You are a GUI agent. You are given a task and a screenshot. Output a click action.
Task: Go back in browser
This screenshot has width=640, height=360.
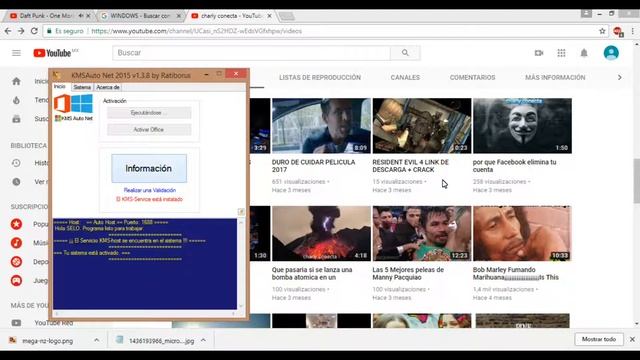[x=8, y=31]
